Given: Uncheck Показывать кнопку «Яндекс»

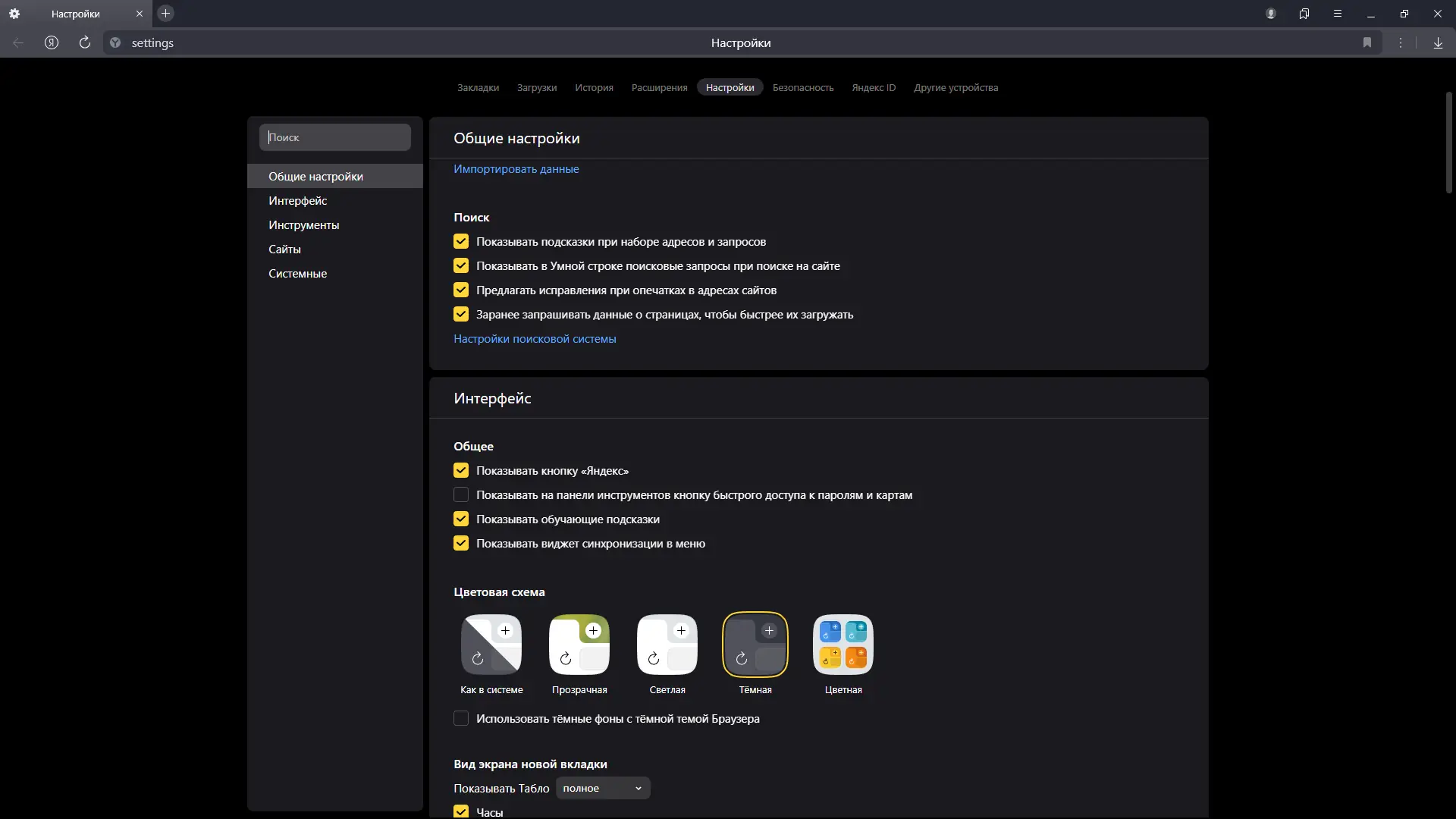Looking at the screenshot, I should [x=461, y=471].
